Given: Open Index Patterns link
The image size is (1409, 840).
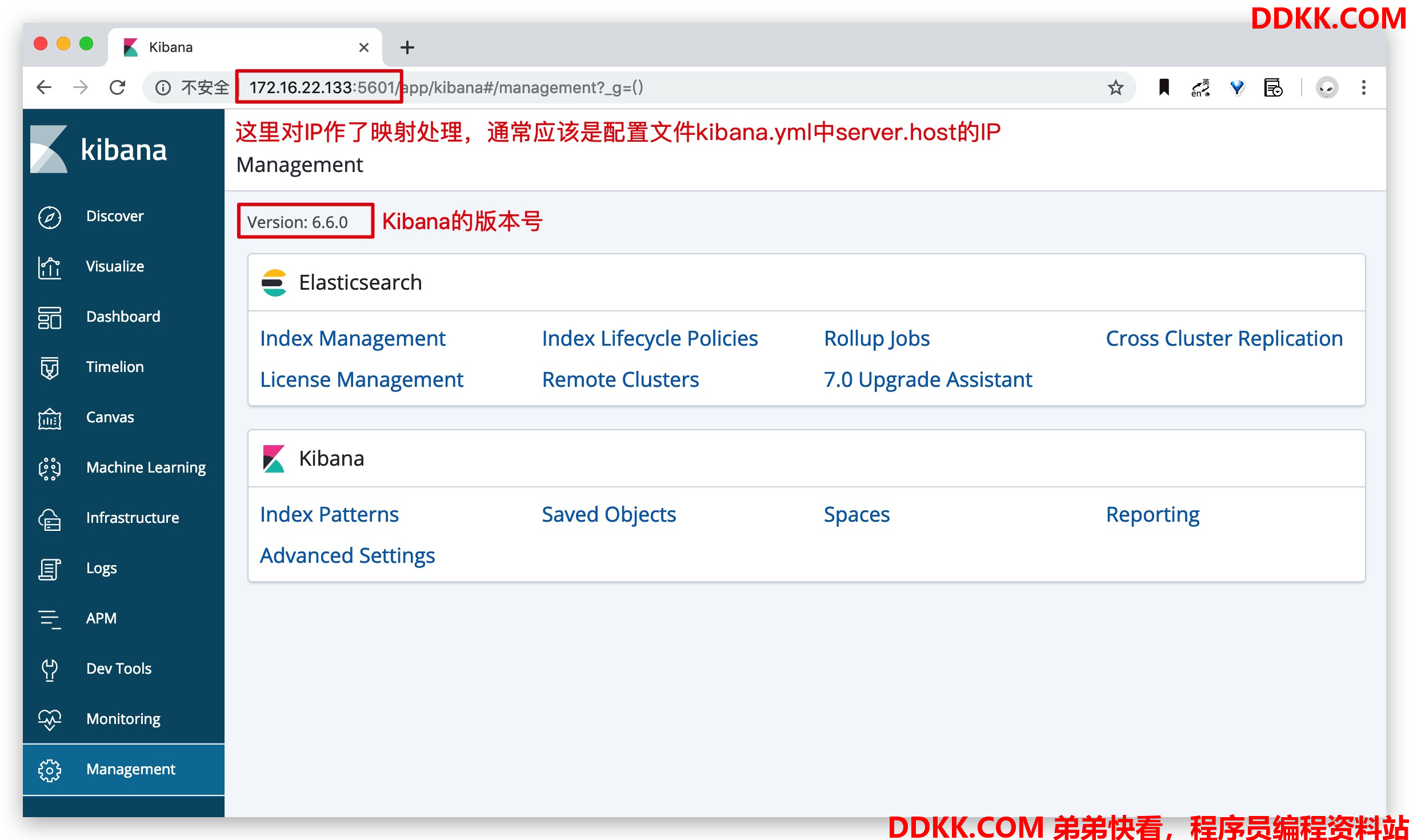Looking at the screenshot, I should point(329,515).
